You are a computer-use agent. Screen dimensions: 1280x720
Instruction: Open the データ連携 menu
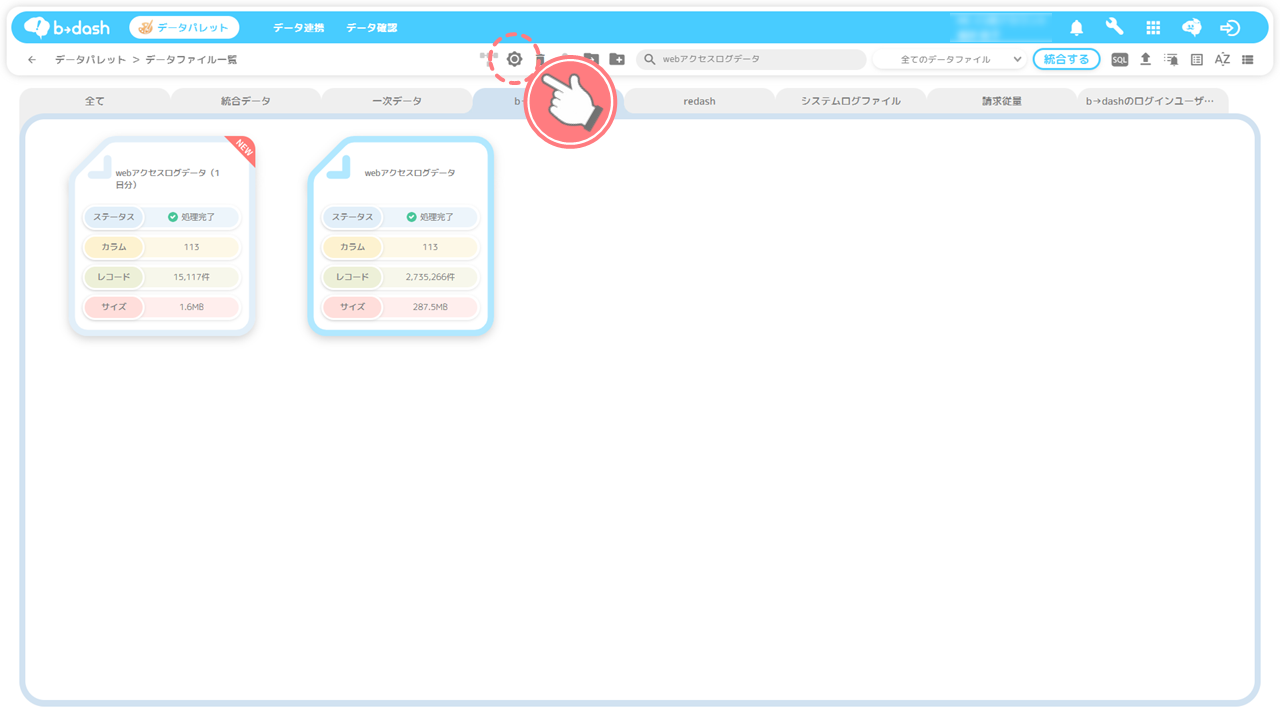point(299,28)
